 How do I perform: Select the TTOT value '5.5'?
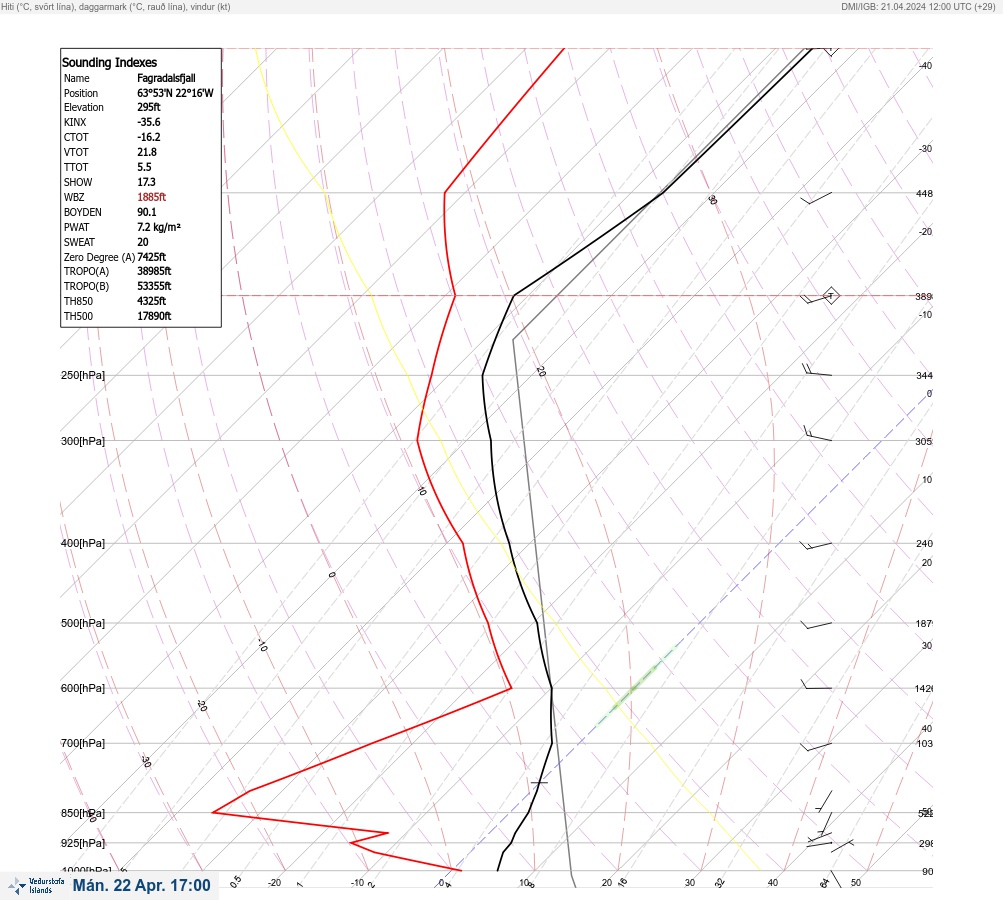click(x=145, y=167)
